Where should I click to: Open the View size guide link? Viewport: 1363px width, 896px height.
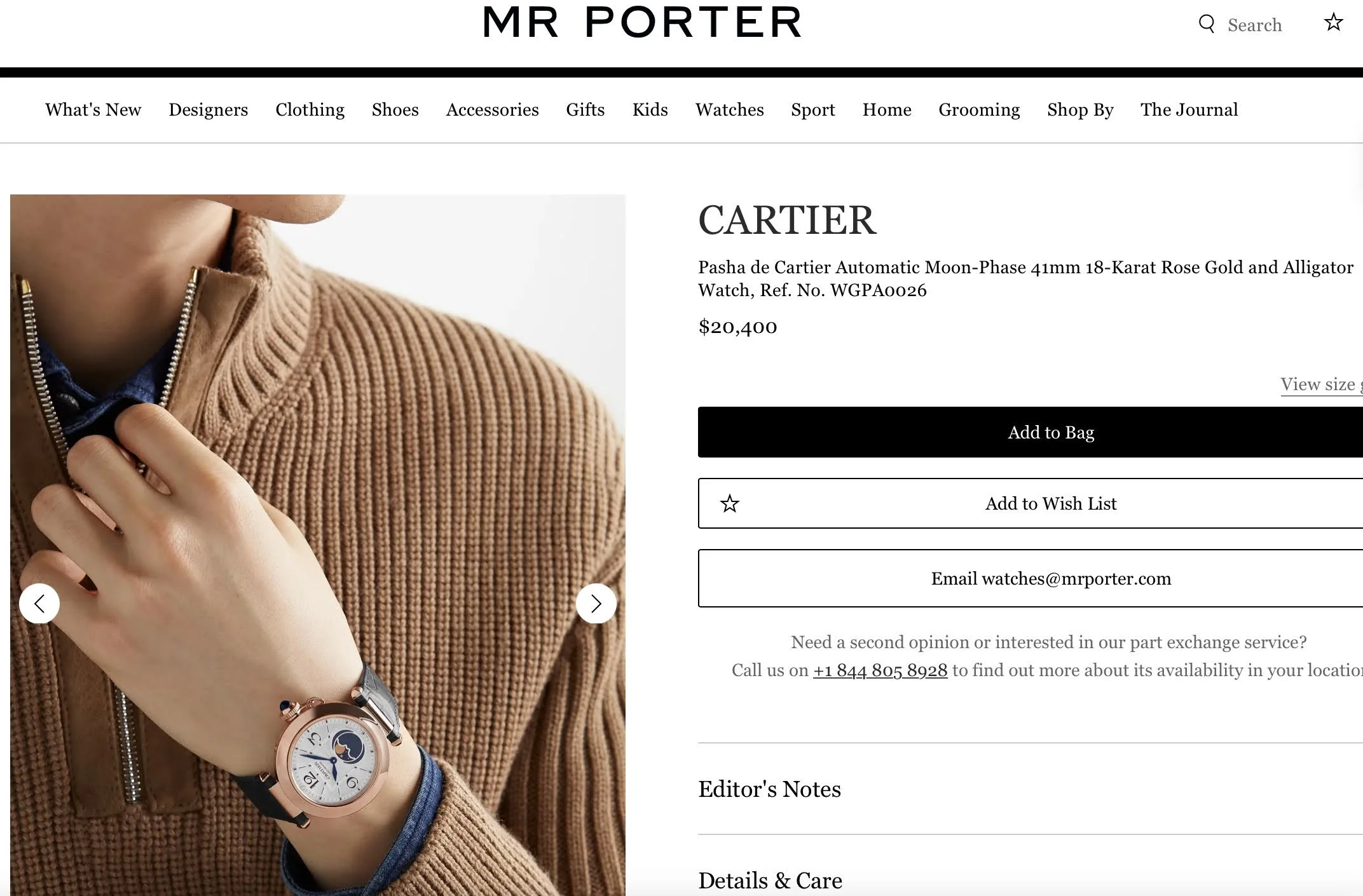click(1321, 384)
